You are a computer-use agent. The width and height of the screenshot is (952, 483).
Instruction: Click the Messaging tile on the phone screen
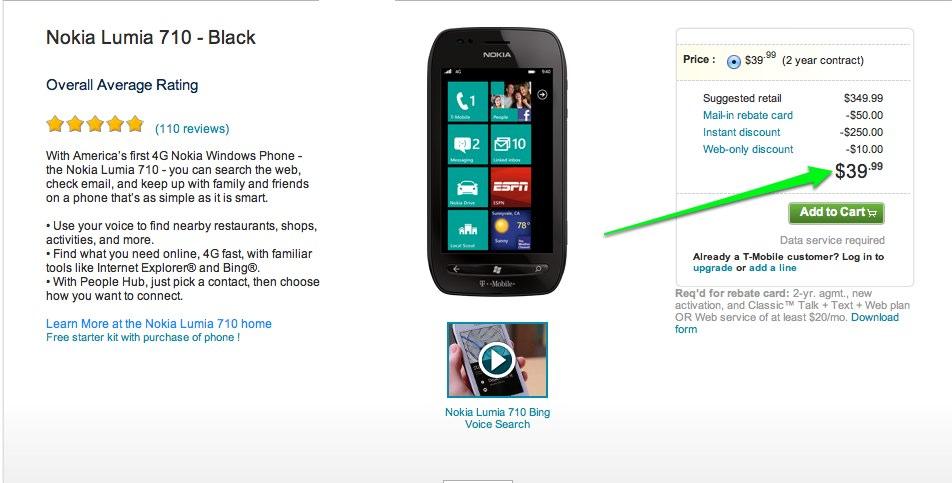(468, 144)
